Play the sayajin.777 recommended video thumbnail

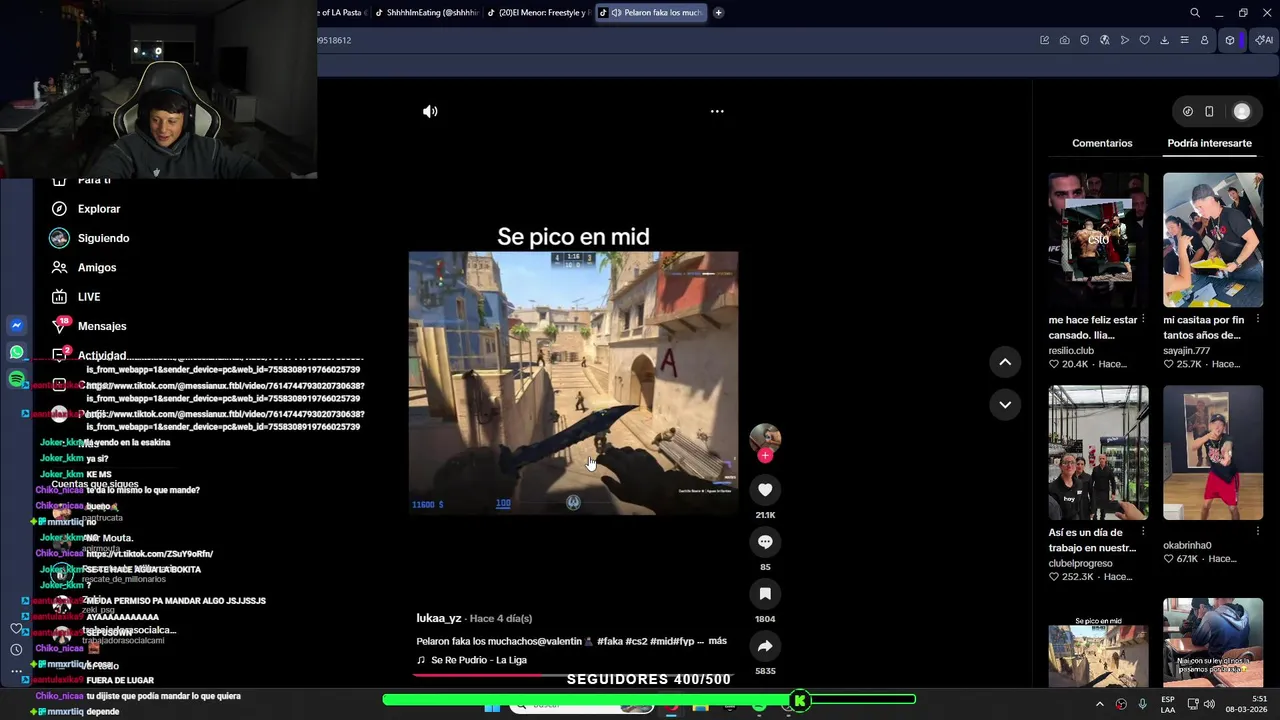pyautogui.click(x=1213, y=239)
